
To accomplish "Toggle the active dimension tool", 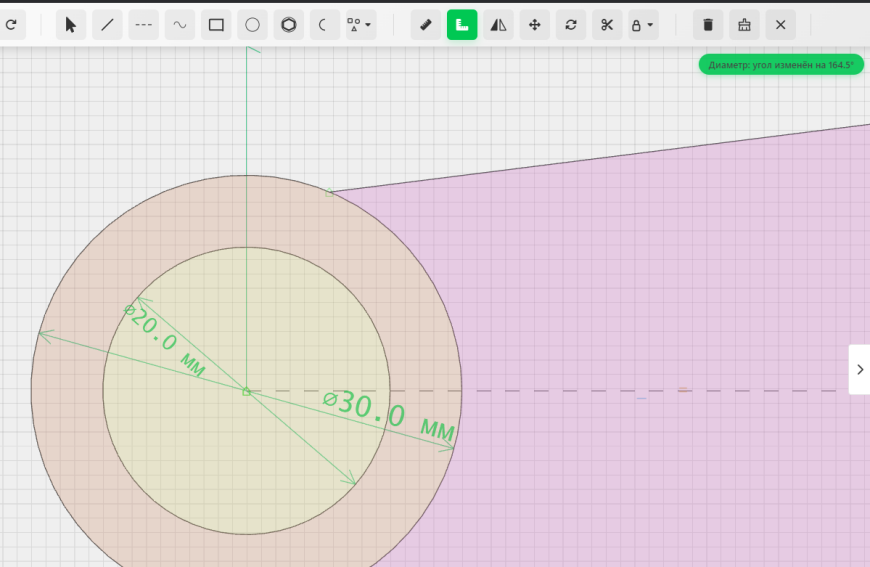I will coord(462,25).
